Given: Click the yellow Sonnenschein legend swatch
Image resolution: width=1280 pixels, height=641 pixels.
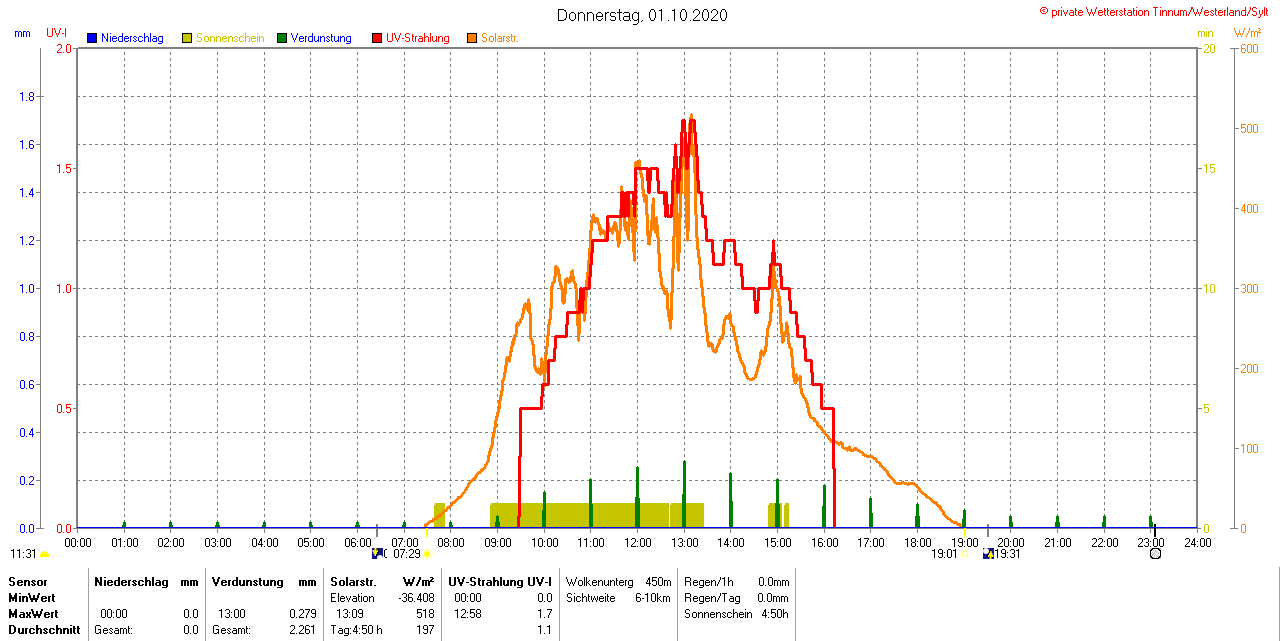Looking at the screenshot, I should (187, 38).
